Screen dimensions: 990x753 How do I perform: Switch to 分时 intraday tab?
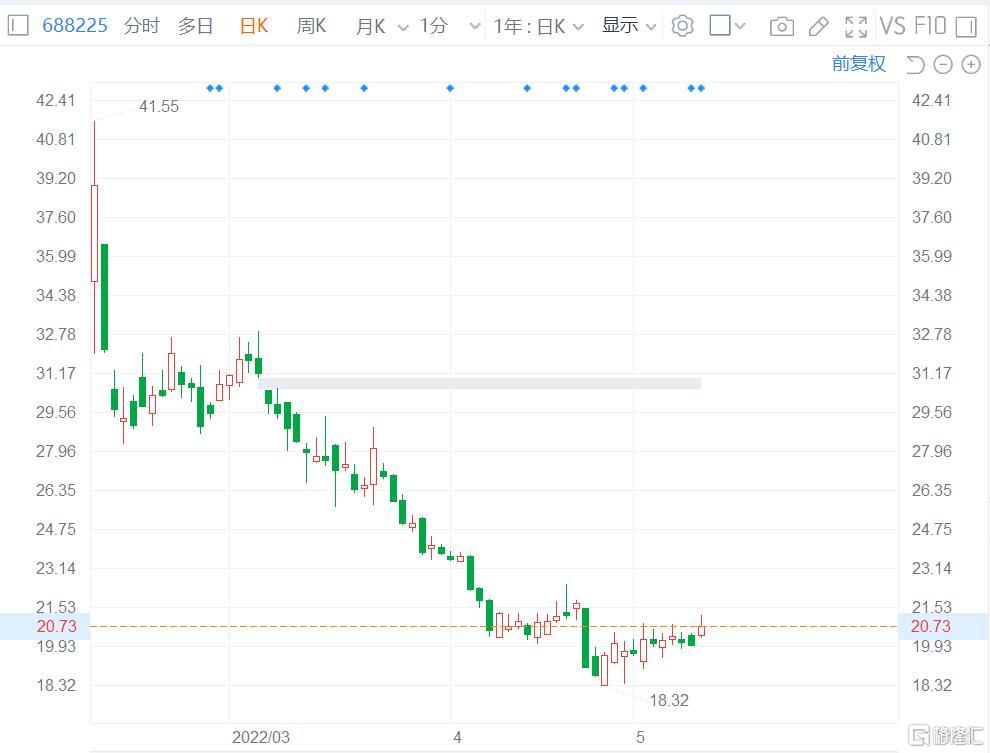point(141,26)
